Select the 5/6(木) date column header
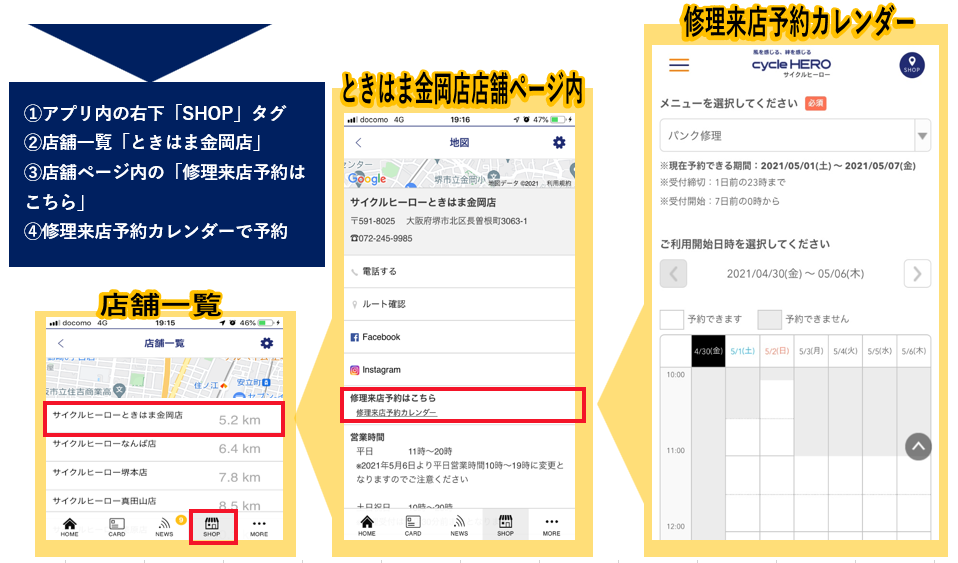 click(x=913, y=351)
